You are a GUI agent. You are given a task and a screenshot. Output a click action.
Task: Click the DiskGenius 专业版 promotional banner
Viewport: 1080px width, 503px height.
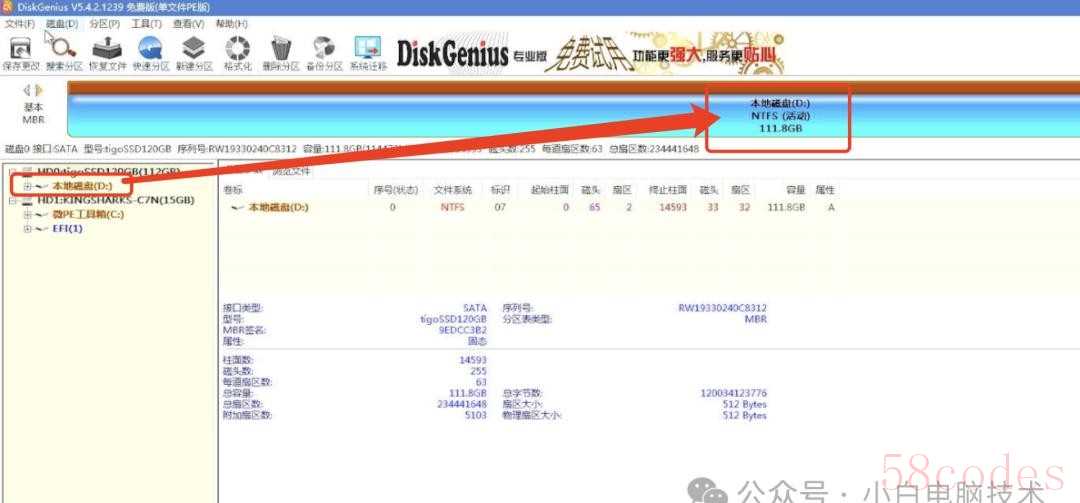591,52
